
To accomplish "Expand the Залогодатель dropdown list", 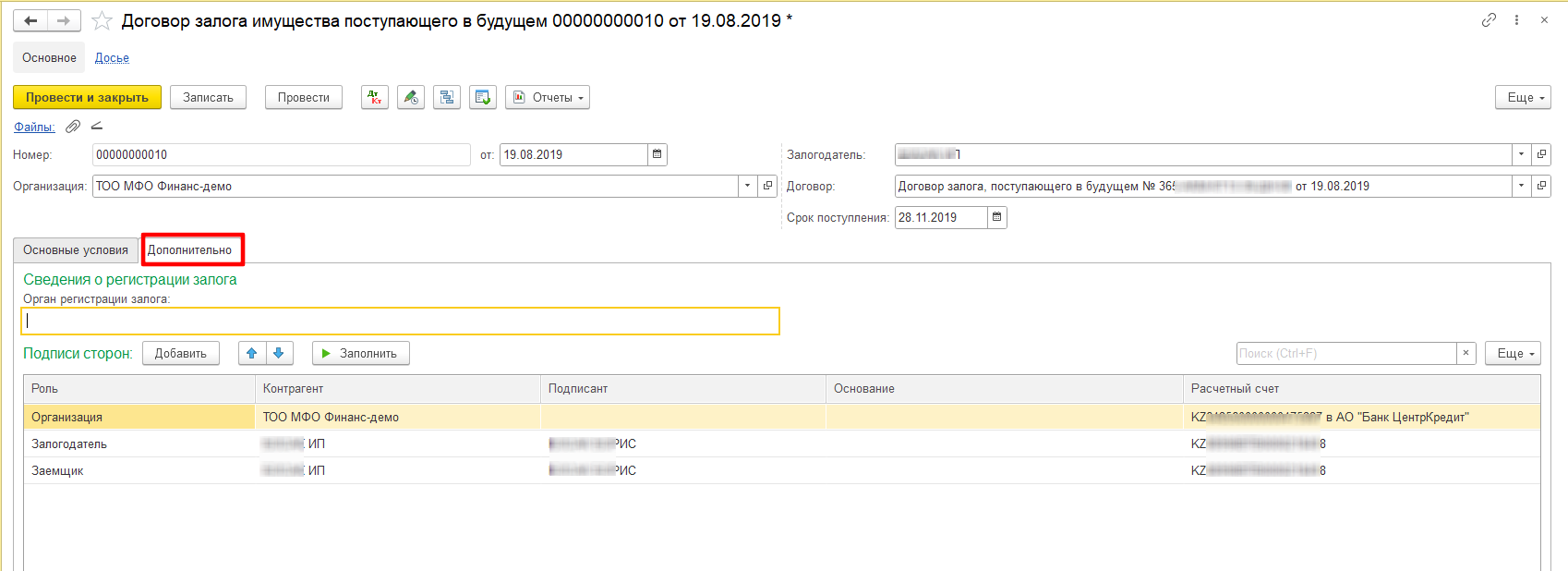I will coord(1521,154).
